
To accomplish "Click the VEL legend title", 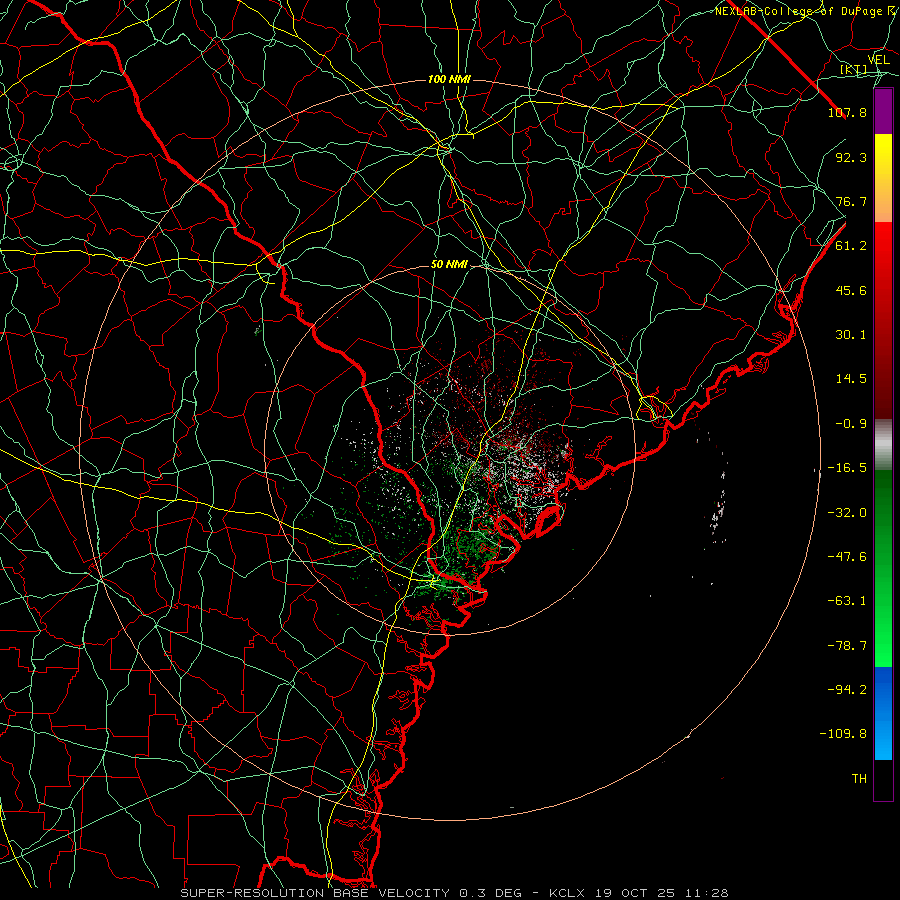I will tap(878, 59).
